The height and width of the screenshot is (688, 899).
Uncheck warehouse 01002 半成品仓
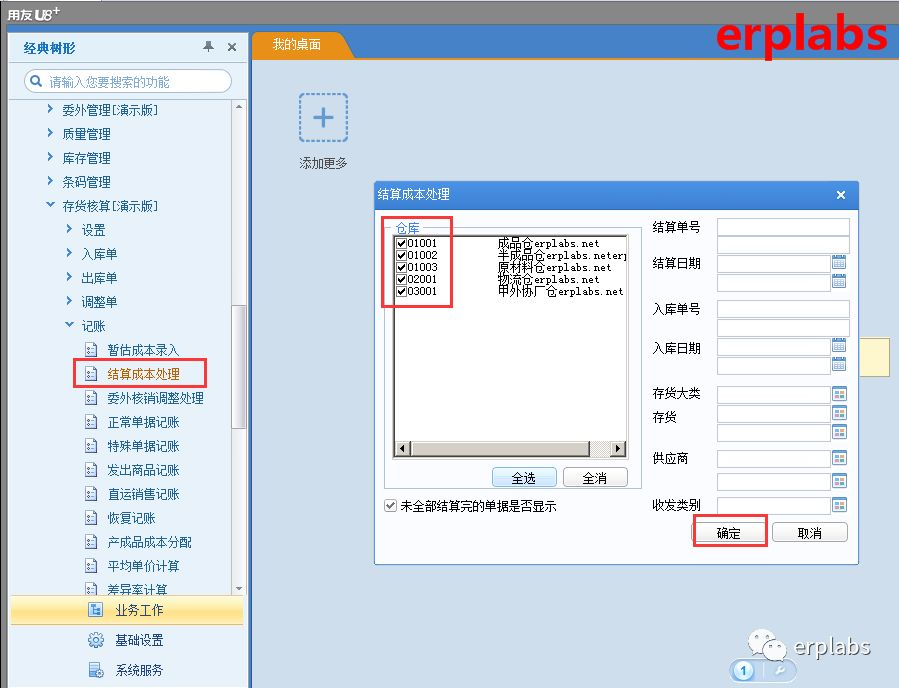point(401,255)
